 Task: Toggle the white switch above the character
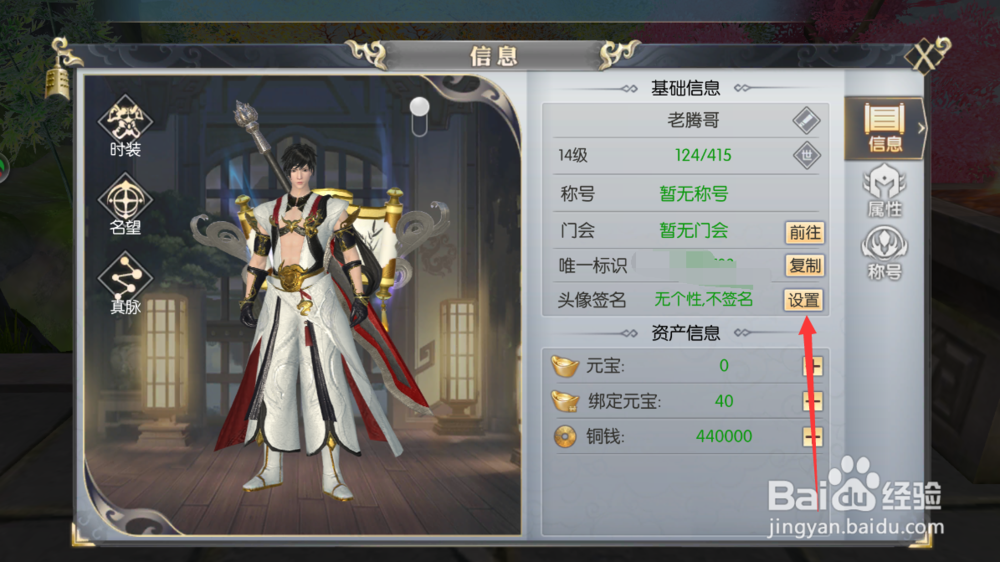(419, 117)
